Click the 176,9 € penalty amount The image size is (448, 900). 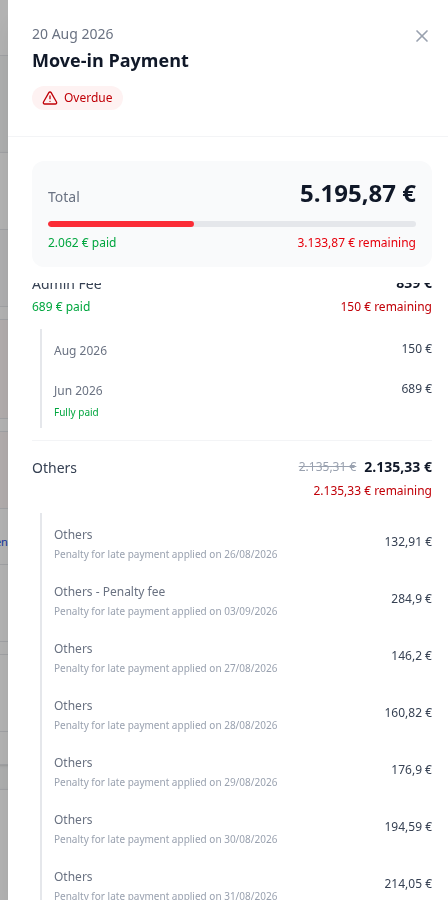point(412,770)
